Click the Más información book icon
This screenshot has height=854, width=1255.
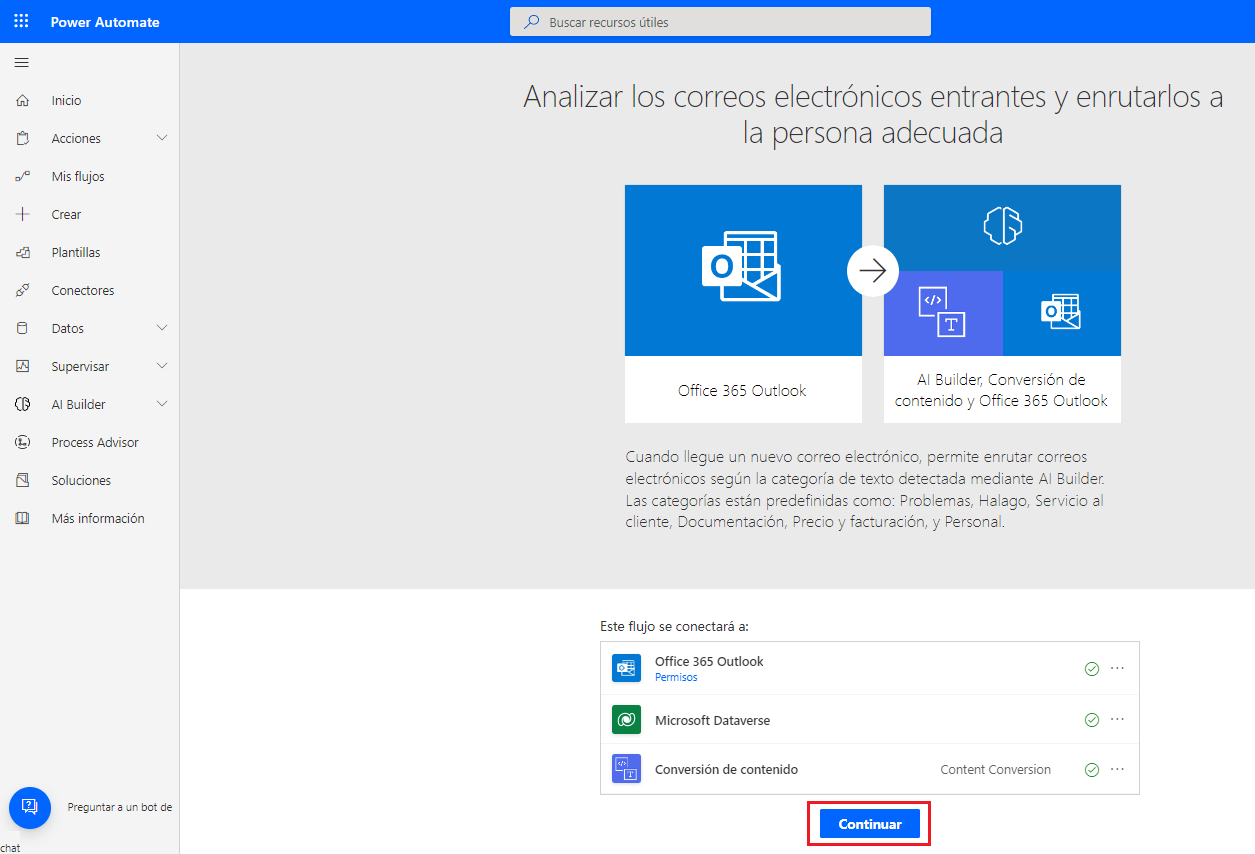point(22,518)
